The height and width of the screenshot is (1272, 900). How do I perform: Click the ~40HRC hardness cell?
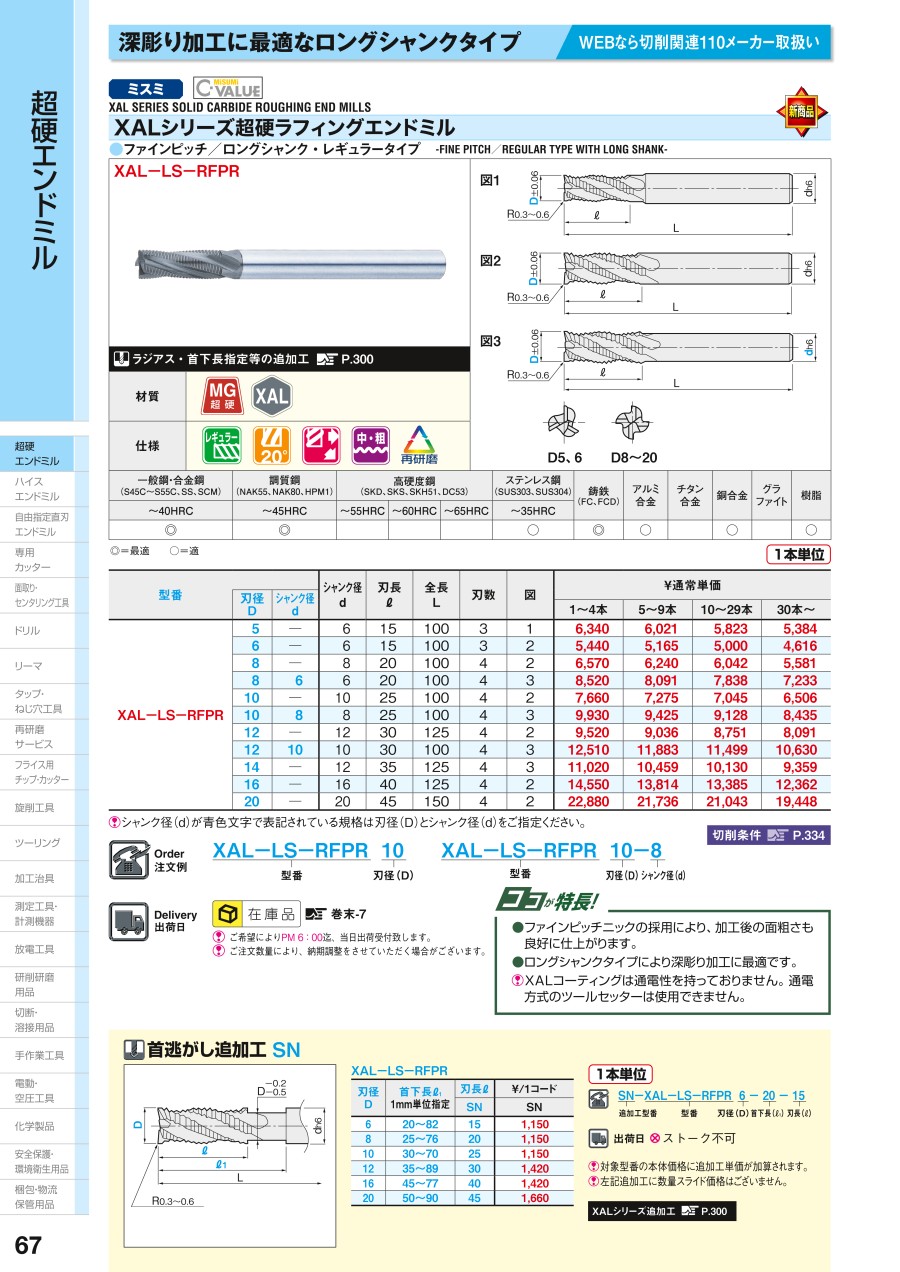click(x=170, y=511)
